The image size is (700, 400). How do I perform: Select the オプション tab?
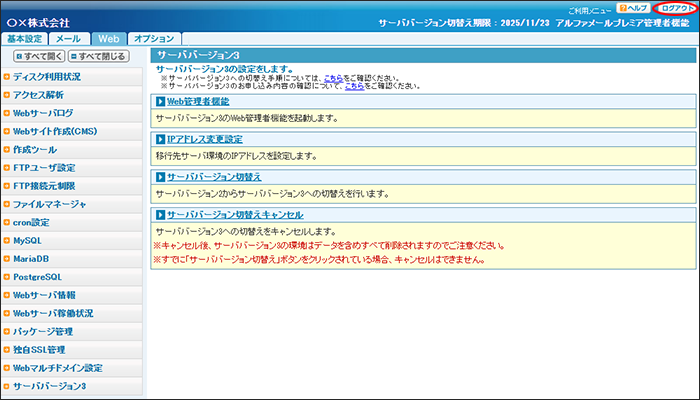tap(153, 37)
